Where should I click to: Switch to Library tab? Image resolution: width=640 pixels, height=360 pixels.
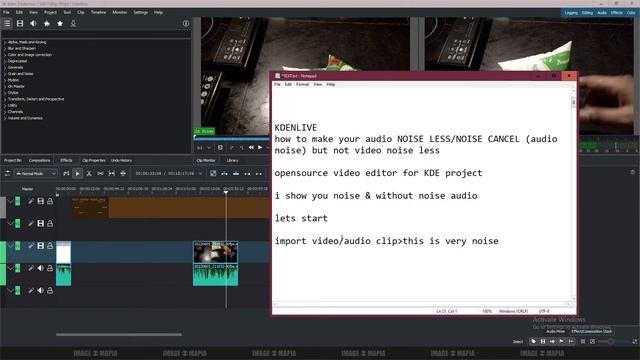click(232, 160)
